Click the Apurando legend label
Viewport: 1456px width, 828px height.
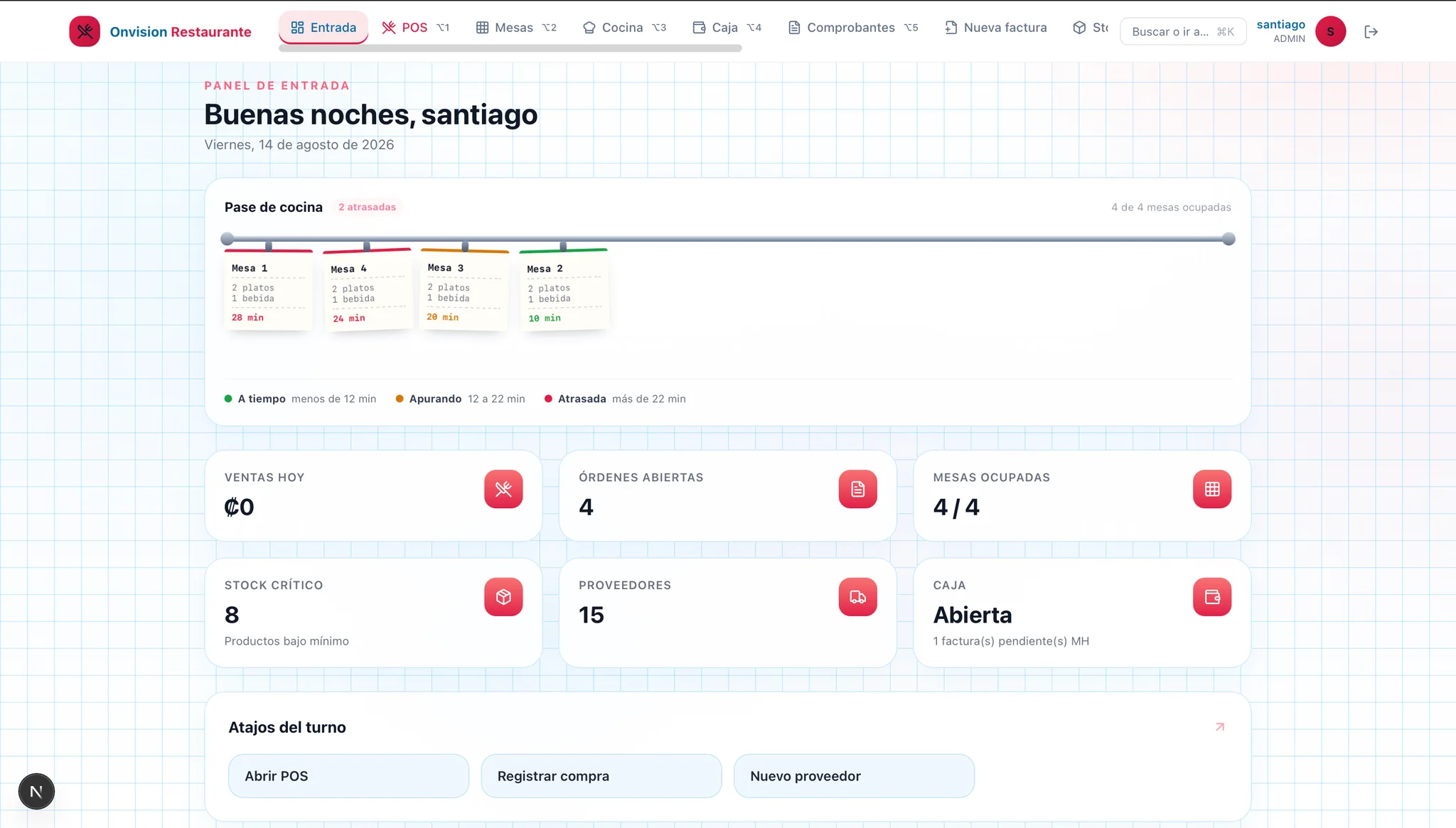pos(435,399)
